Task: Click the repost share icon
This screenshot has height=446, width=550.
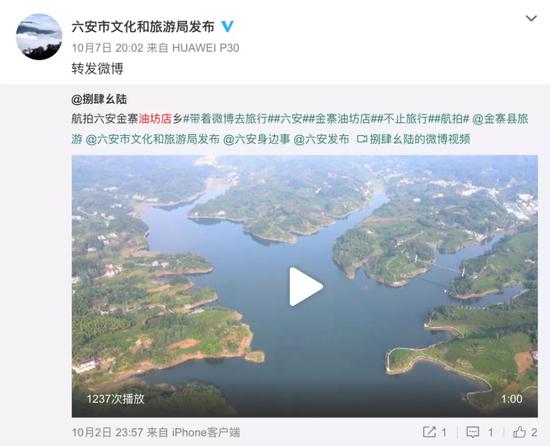Action: [429, 432]
